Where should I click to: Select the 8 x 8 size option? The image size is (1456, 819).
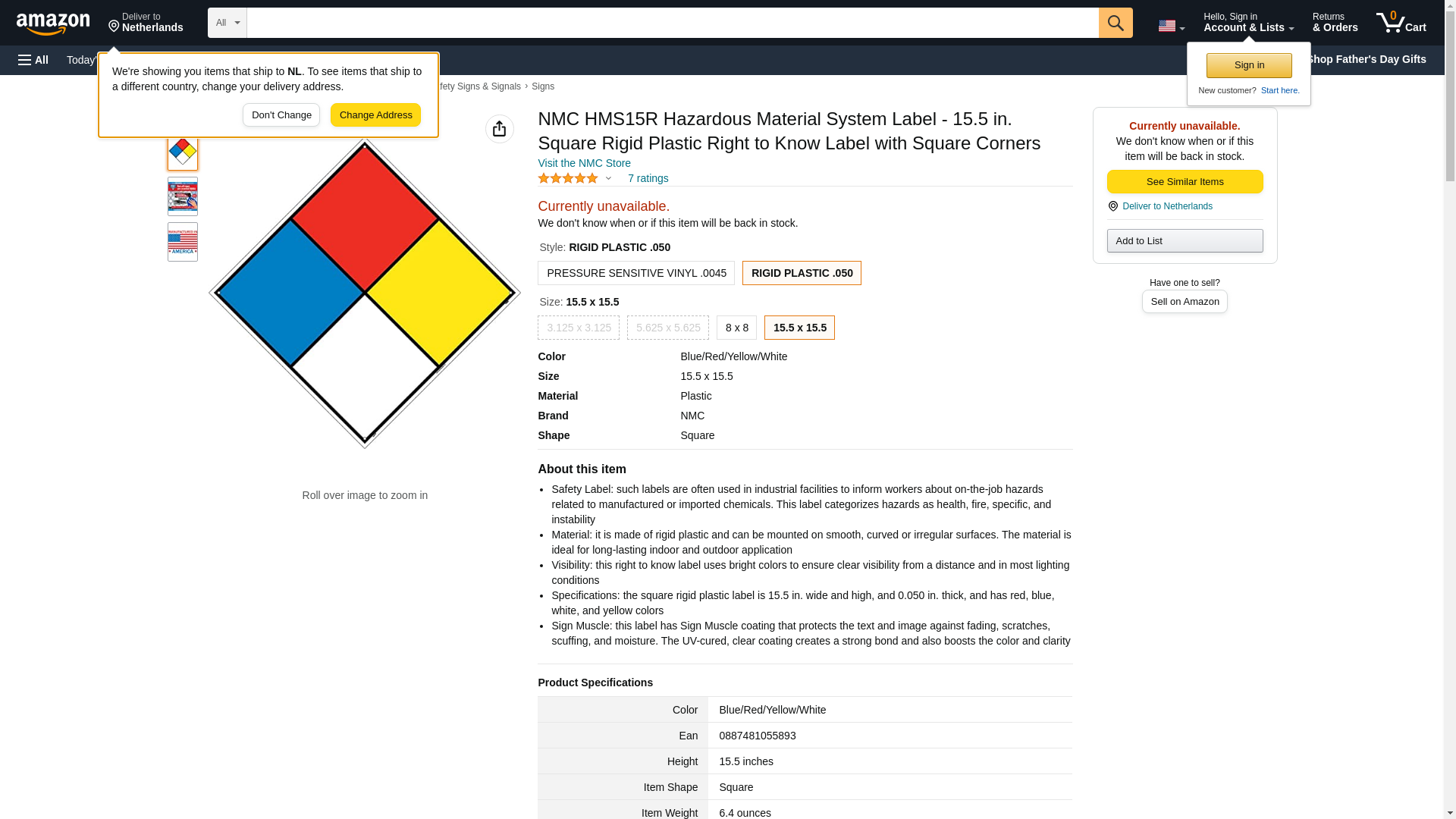736,328
